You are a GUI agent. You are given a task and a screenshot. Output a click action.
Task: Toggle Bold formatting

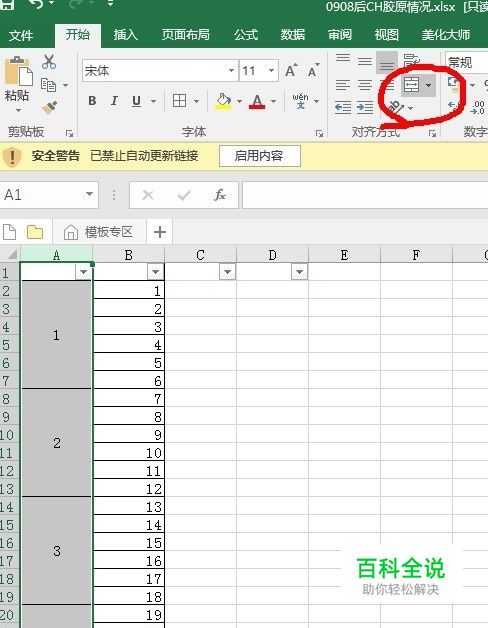pyautogui.click(x=92, y=101)
